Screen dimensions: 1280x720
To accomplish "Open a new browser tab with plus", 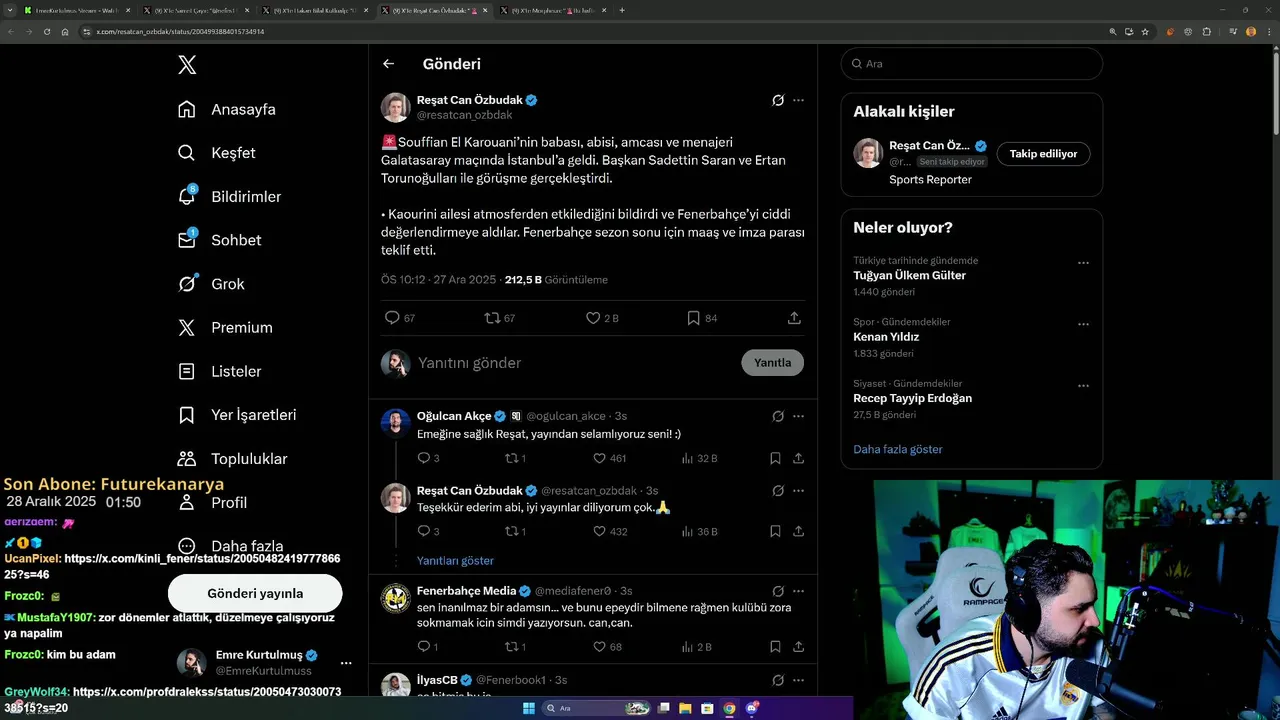I will 622,10.
